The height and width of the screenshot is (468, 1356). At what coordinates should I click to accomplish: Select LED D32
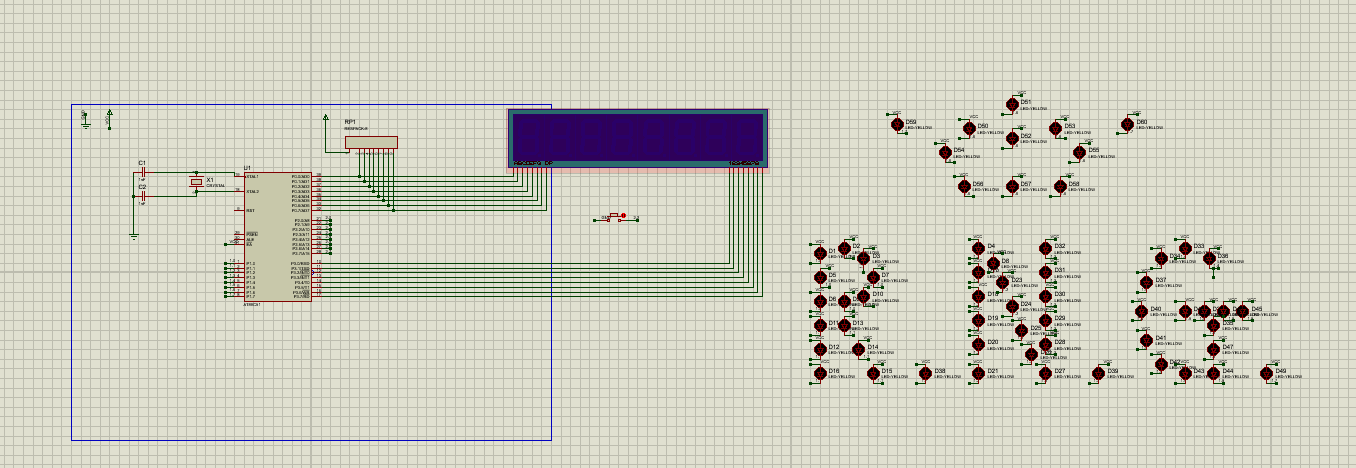pos(1045,248)
